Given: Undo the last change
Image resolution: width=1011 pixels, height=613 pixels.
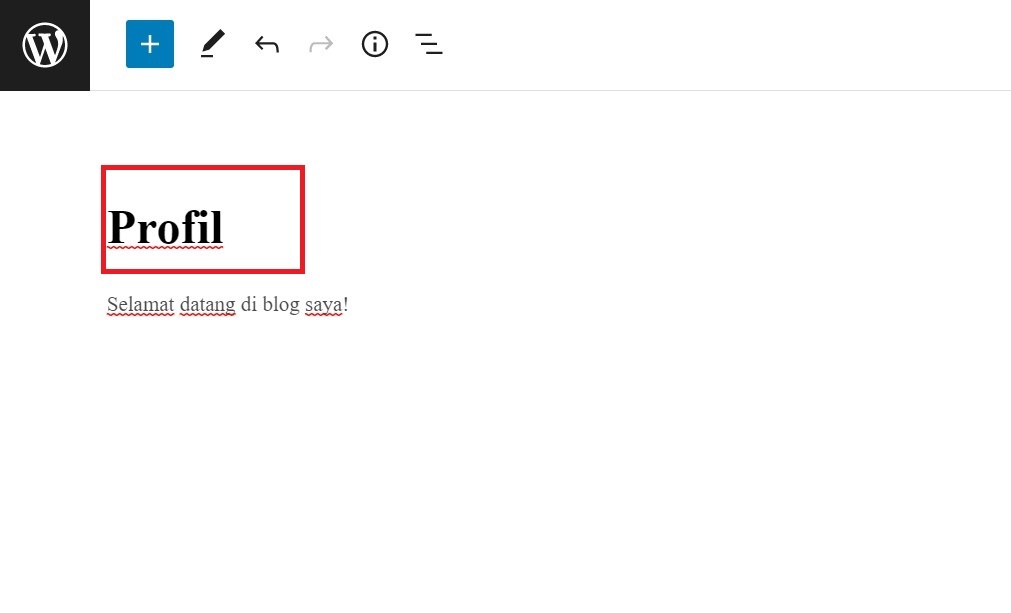Looking at the screenshot, I should pyautogui.click(x=266, y=45).
